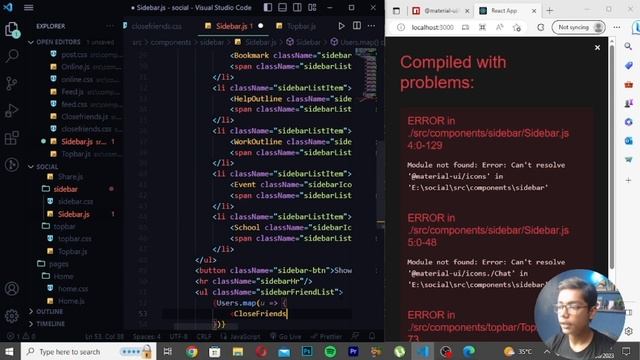
Task: Open the Customize Layout icon
Action: [312, 7]
